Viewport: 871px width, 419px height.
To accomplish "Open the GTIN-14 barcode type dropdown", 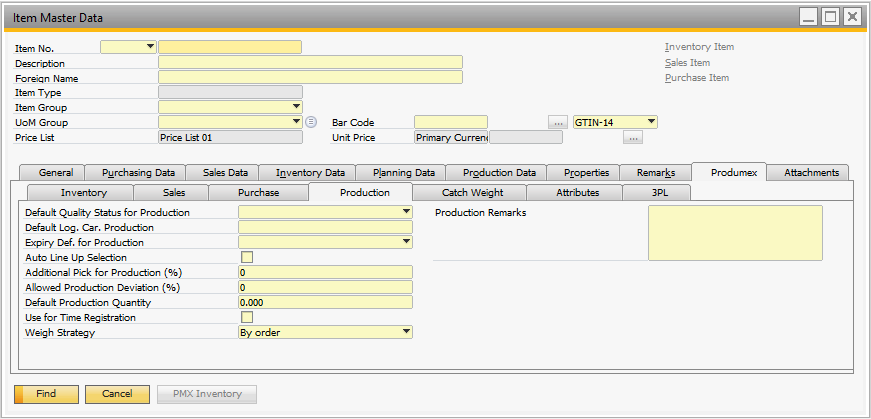I will 651,122.
